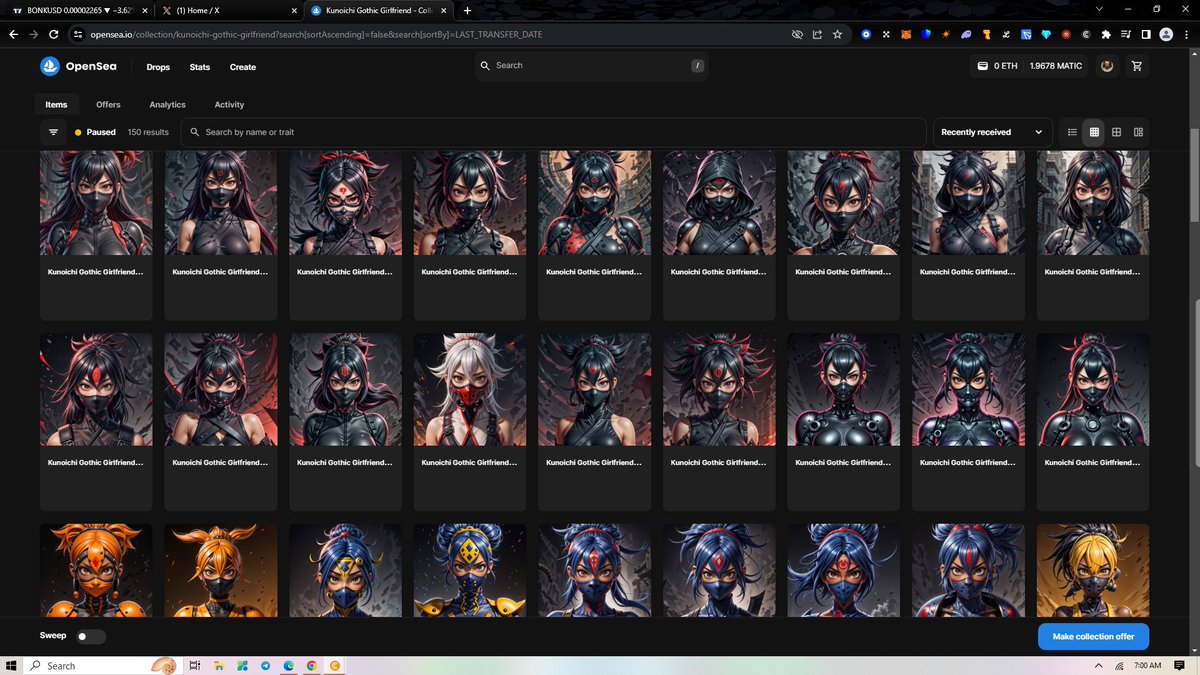The image size is (1200, 675).
Task: Click the share page icon in address bar
Action: click(817, 34)
